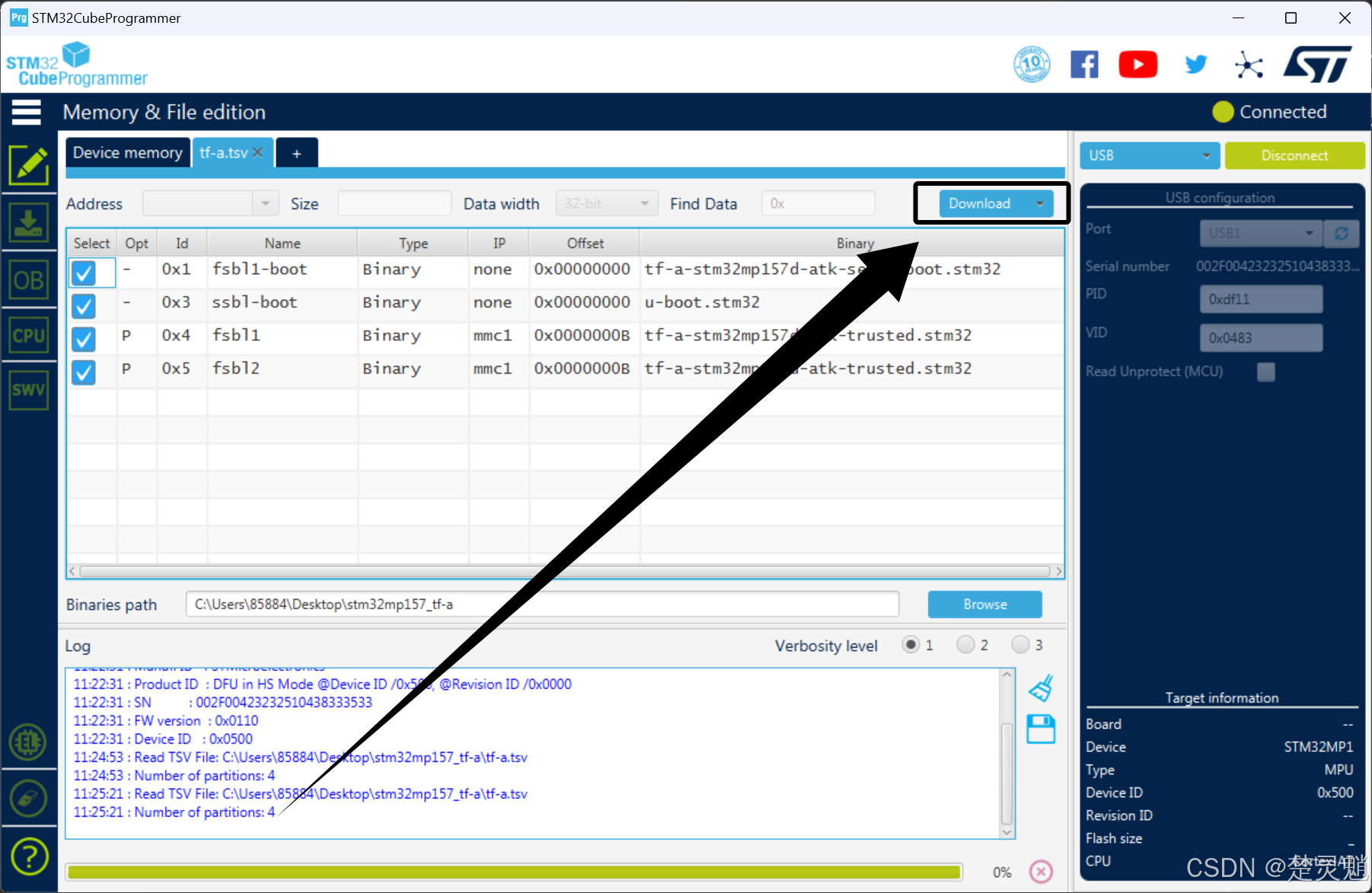Switch to tf-a.tsv tab
1372x893 pixels.
tap(223, 152)
